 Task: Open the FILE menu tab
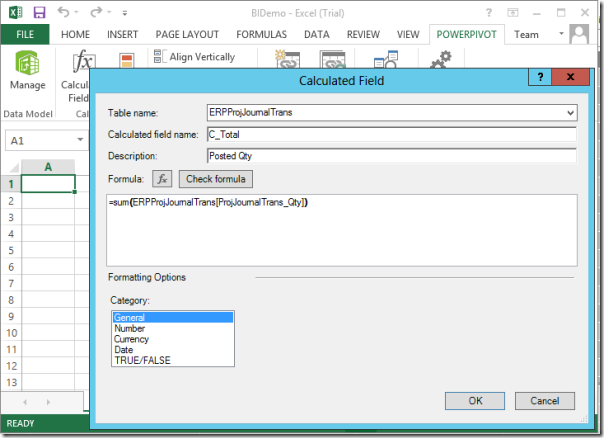coord(26,34)
